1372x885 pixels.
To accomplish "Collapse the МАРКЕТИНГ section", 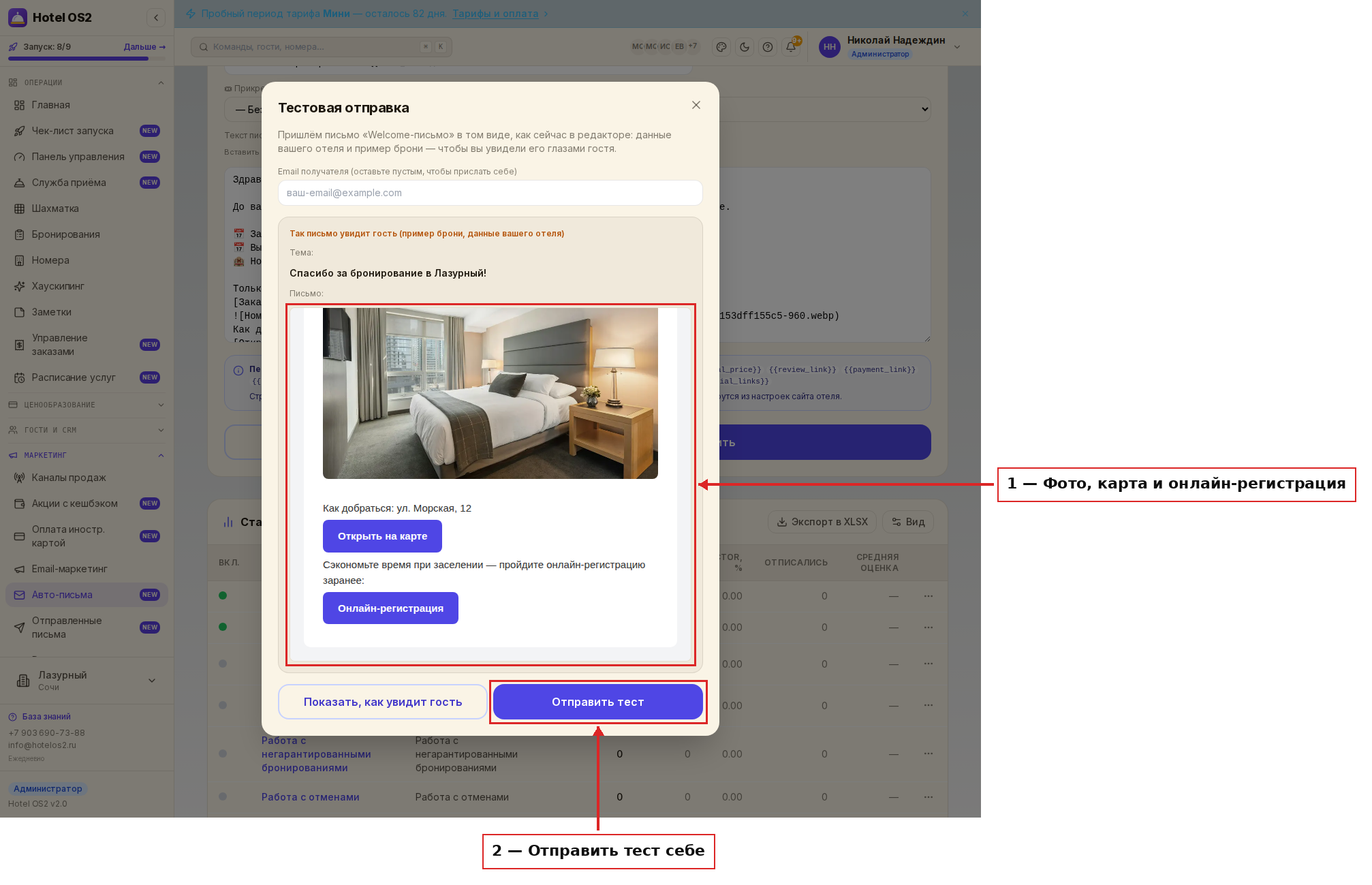I will [x=87, y=455].
